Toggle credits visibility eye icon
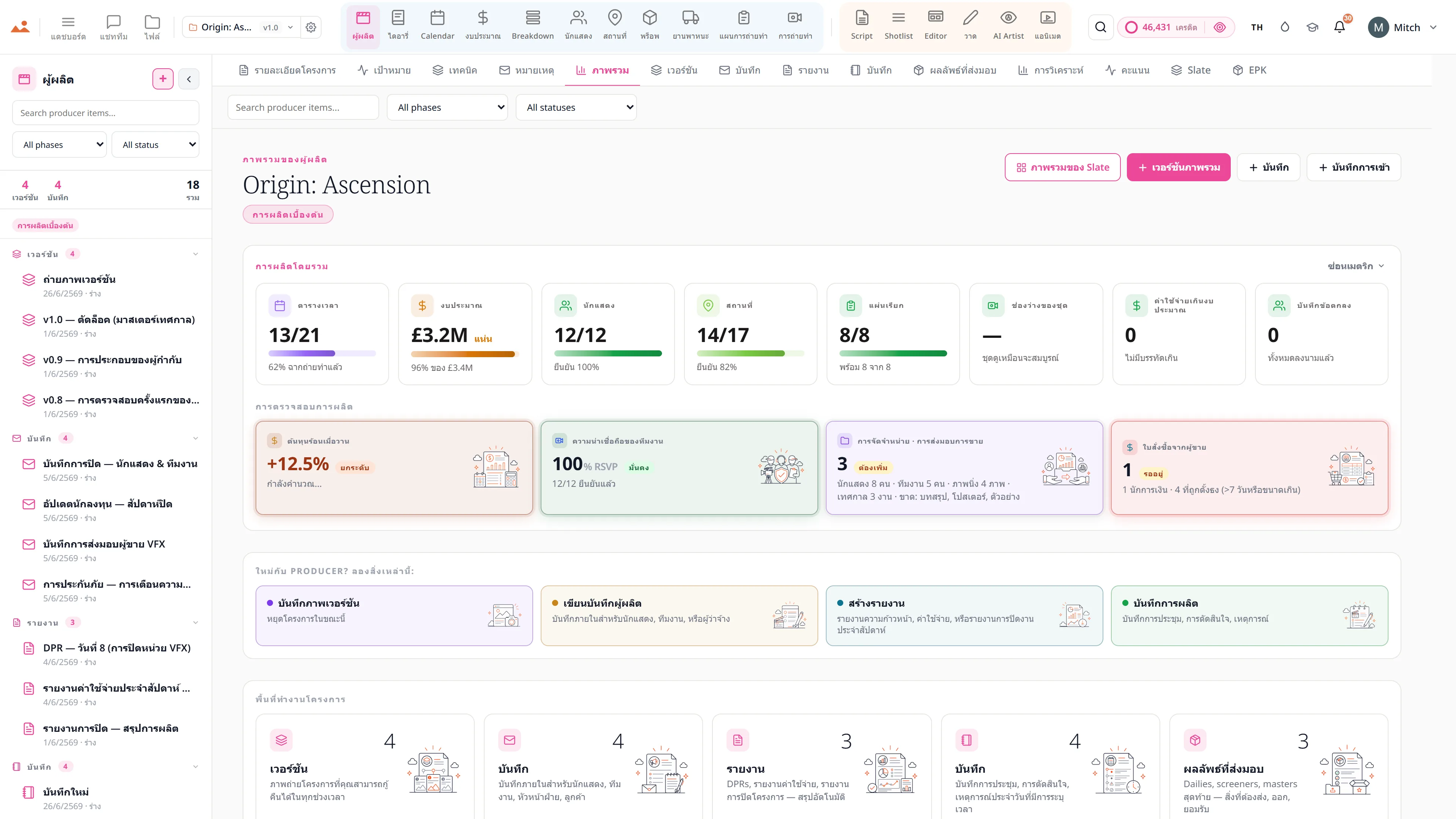The width and height of the screenshot is (1456, 819). 1219,27
